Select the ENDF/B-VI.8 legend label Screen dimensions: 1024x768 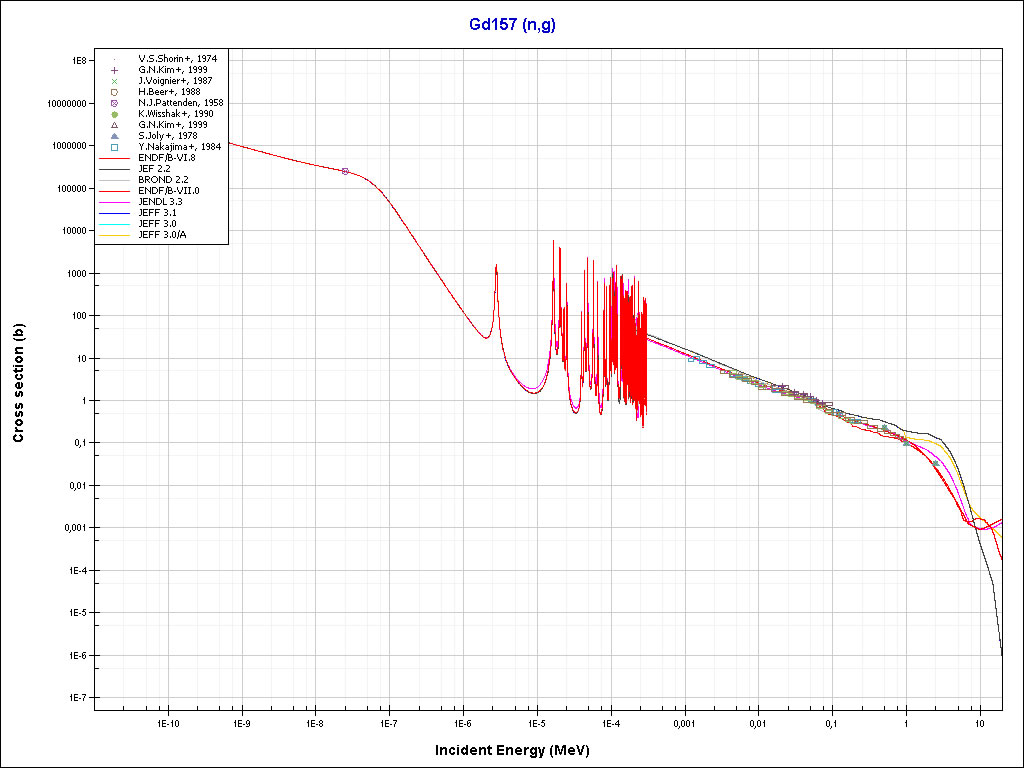(166, 158)
